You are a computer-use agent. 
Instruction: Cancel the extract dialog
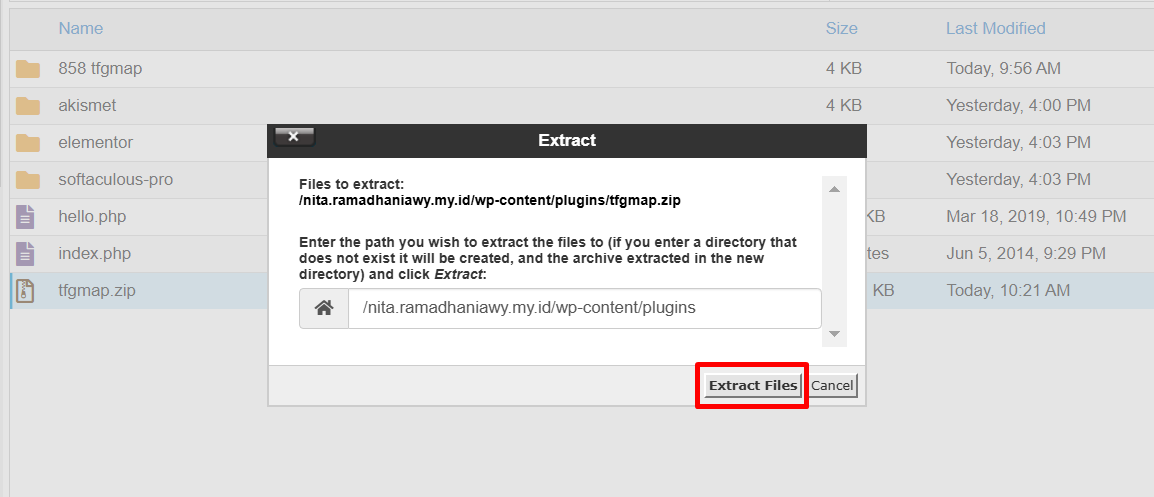click(832, 385)
